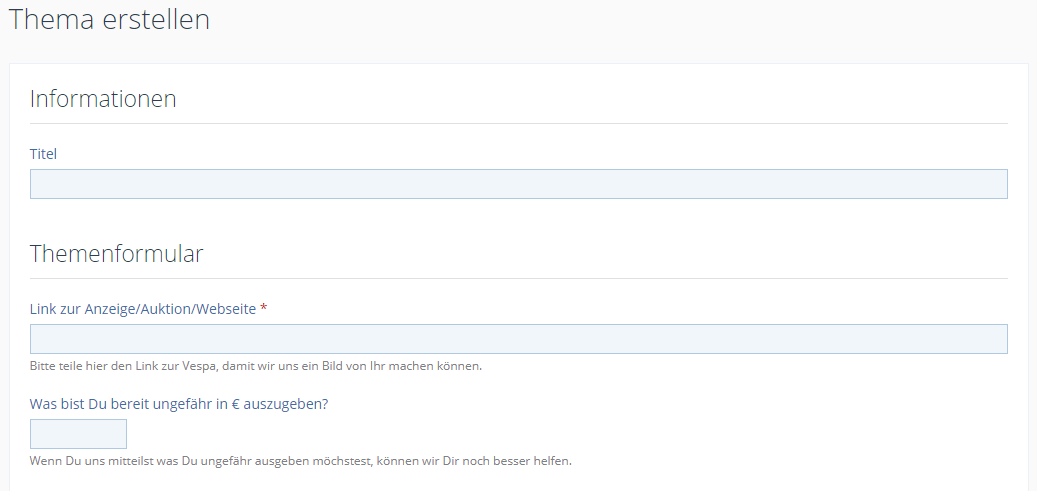Select the small budget amount input box
Viewport: 1037px width, 491px height.
tap(78, 434)
